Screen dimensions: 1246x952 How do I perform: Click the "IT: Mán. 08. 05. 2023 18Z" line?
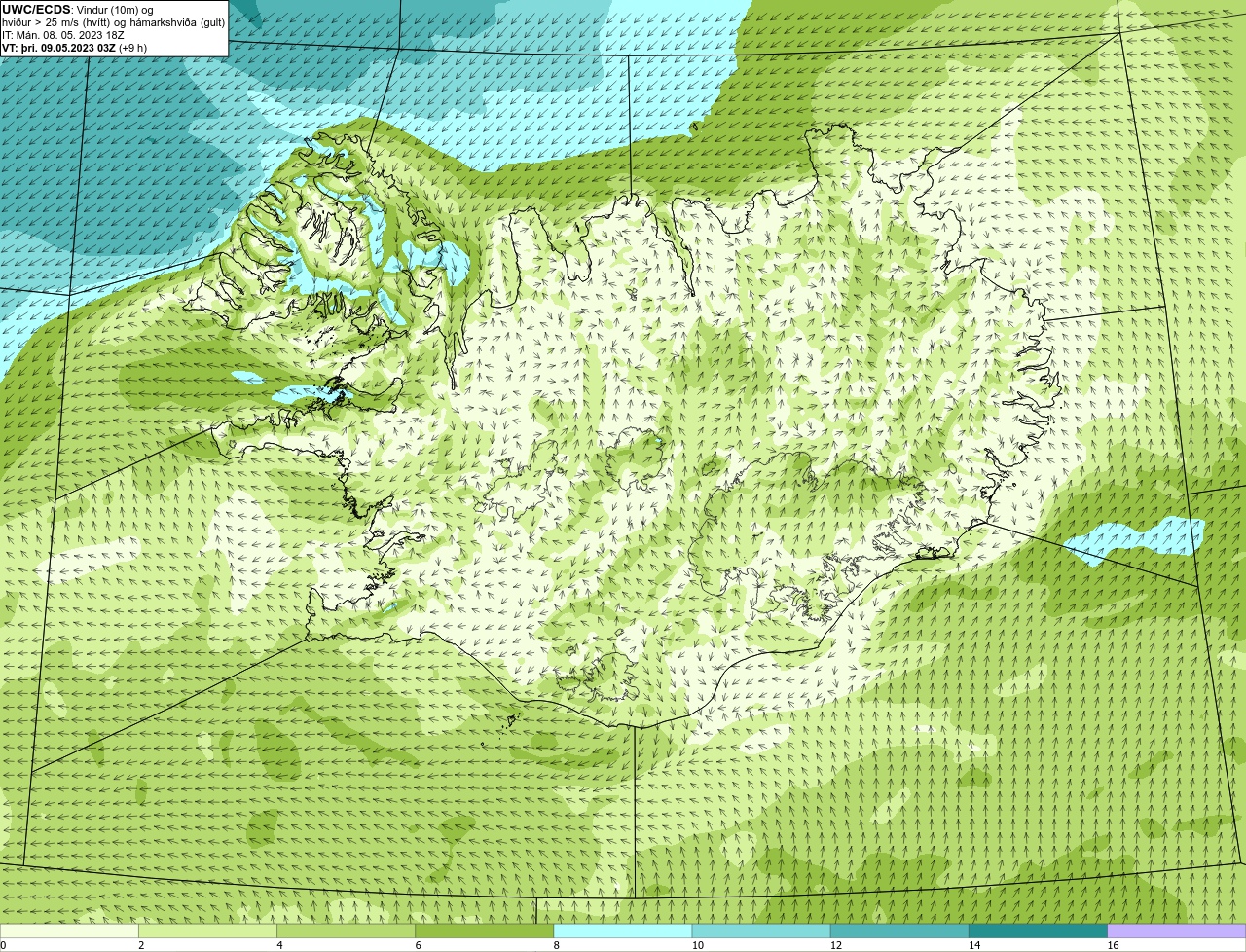(x=63, y=35)
